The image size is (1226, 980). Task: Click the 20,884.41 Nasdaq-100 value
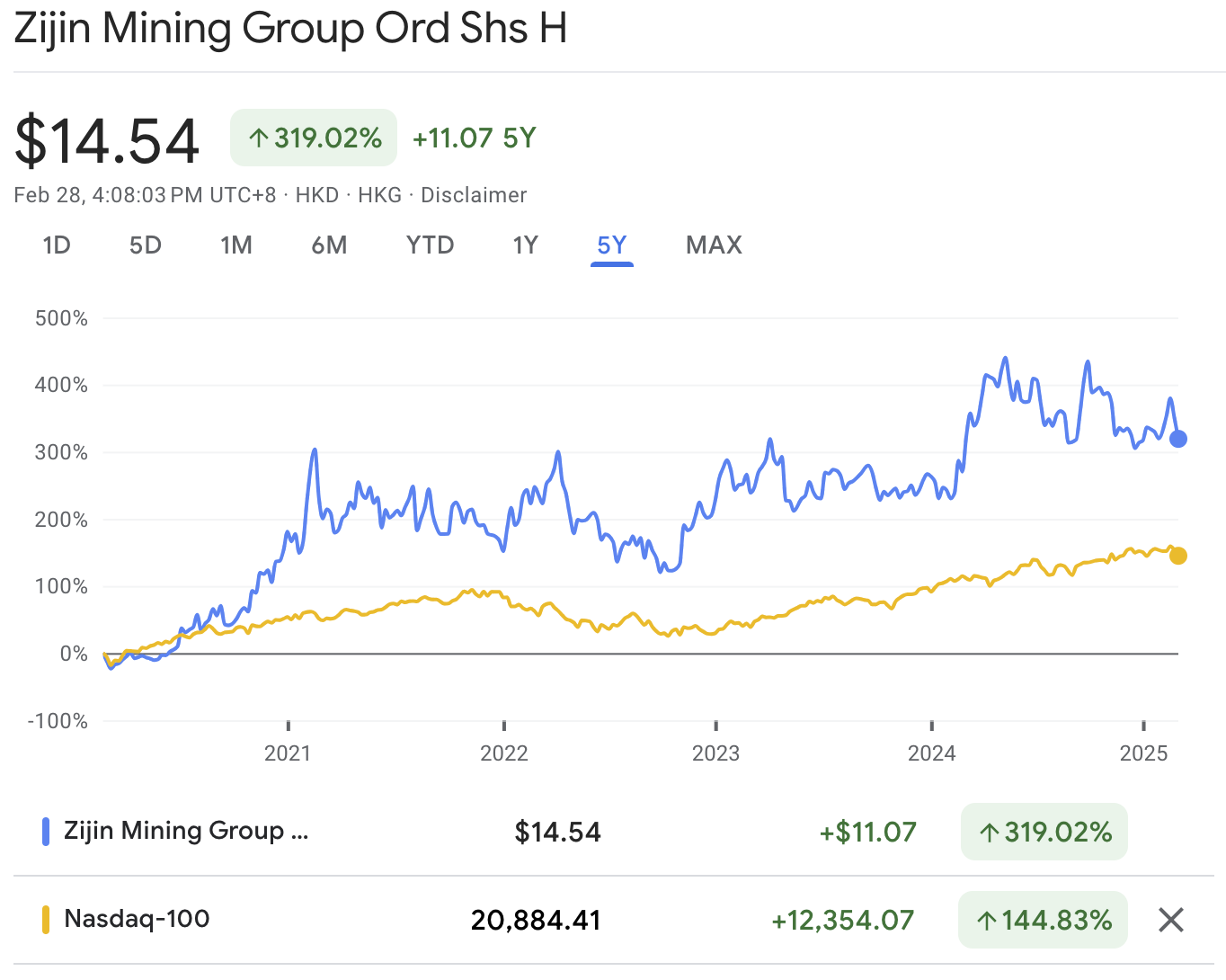click(x=536, y=920)
